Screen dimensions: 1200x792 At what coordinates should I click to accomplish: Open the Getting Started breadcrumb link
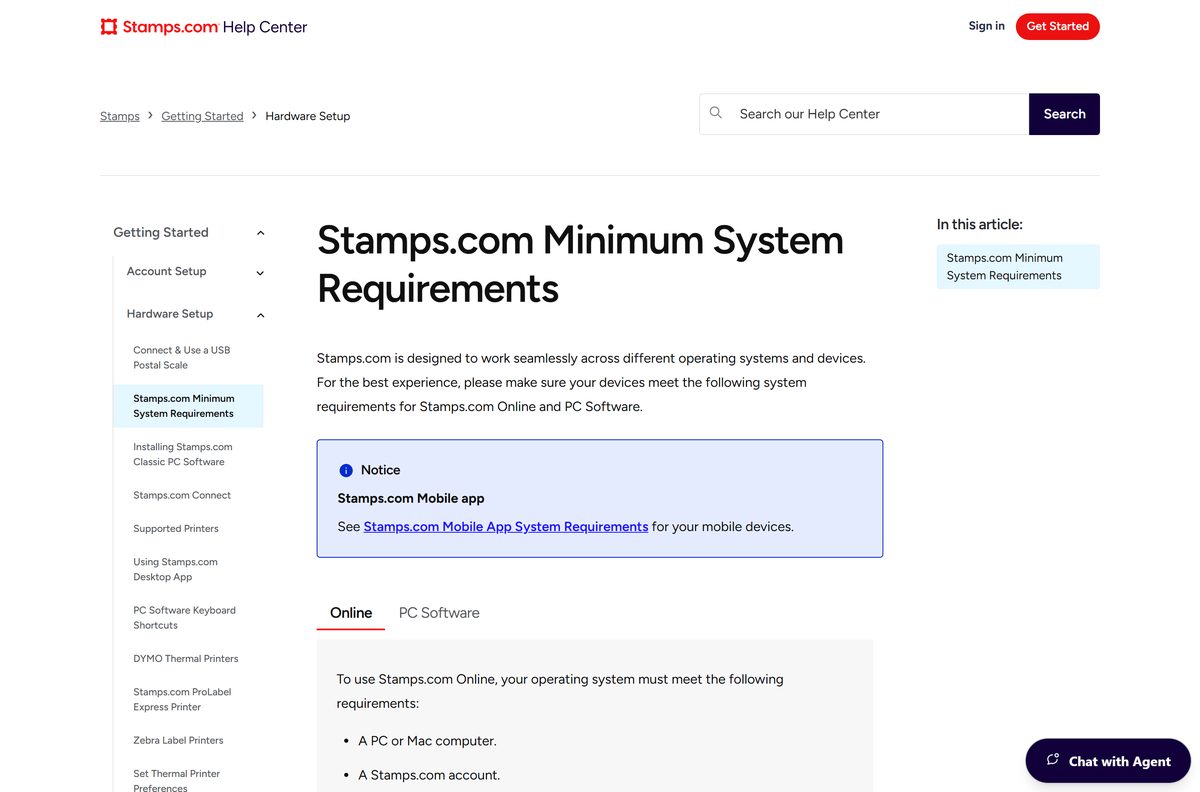pyautogui.click(x=202, y=116)
